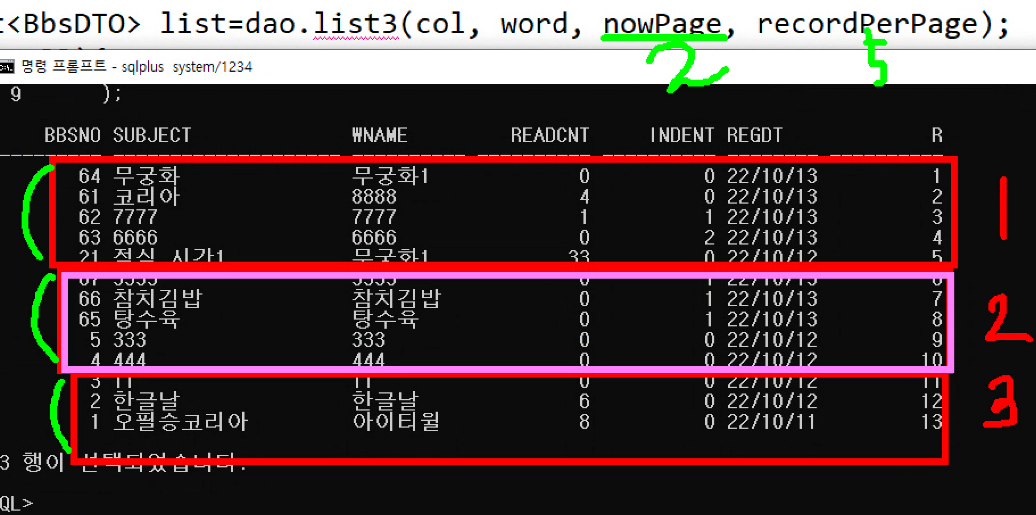This screenshot has width=1036, height=515.
Task: Click the INDENT column header
Action: tap(682, 135)
